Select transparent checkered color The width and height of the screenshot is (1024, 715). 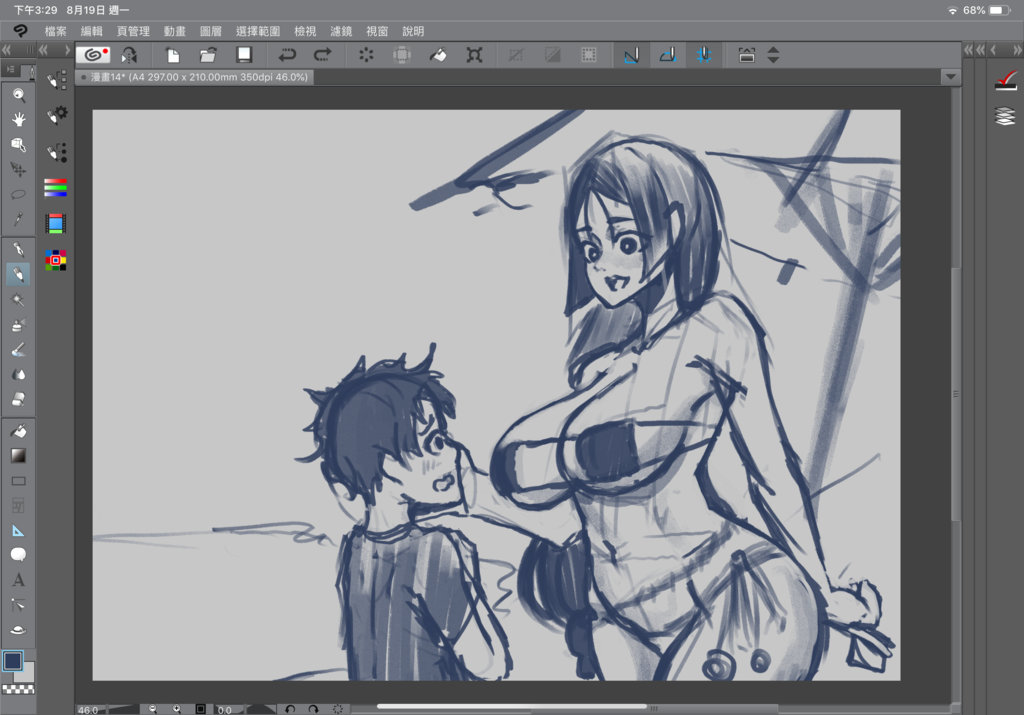coord(18,690)
